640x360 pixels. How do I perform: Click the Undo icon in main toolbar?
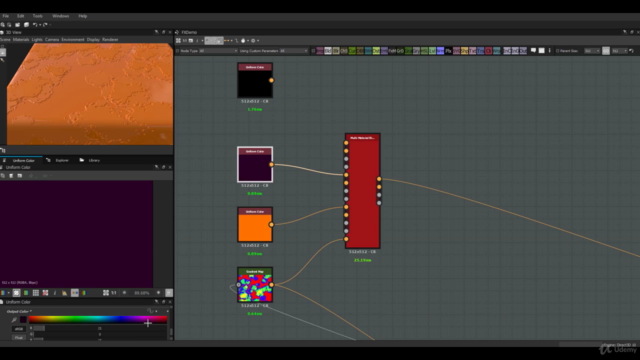click(x=35, y=25)
